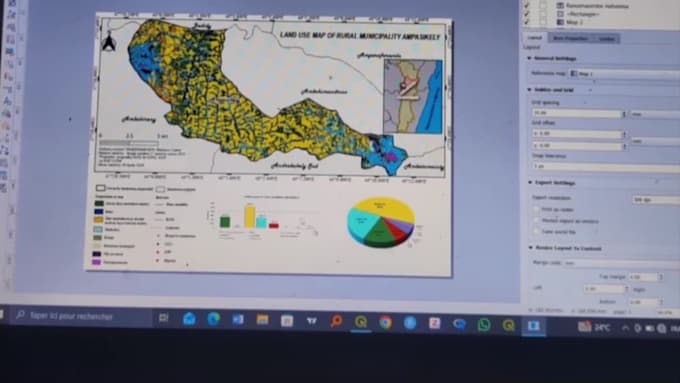680x383 pixels.
Task: Select the bar chart on layout
Action: (x=263, y=218)
